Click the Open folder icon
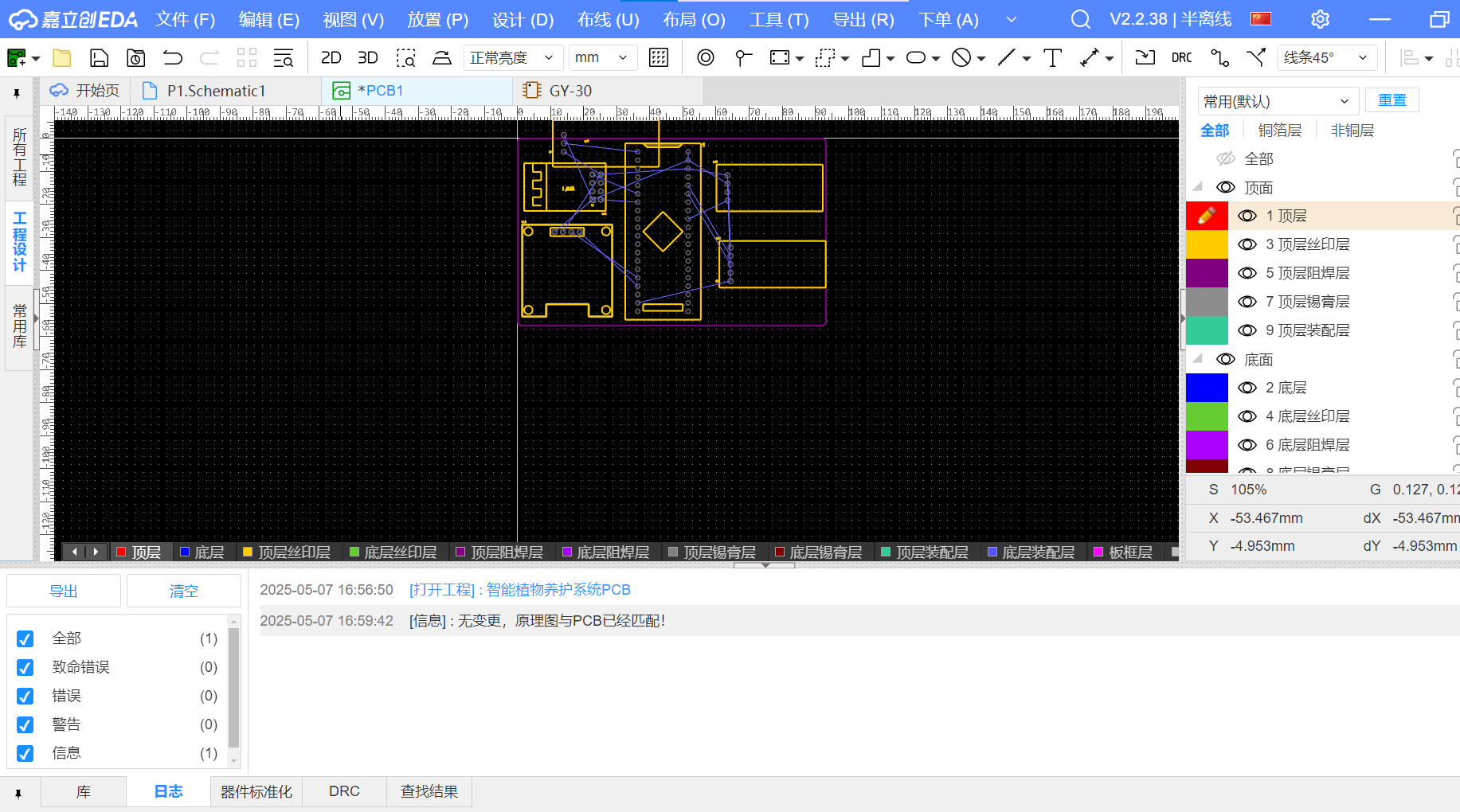 coord(62,57)
